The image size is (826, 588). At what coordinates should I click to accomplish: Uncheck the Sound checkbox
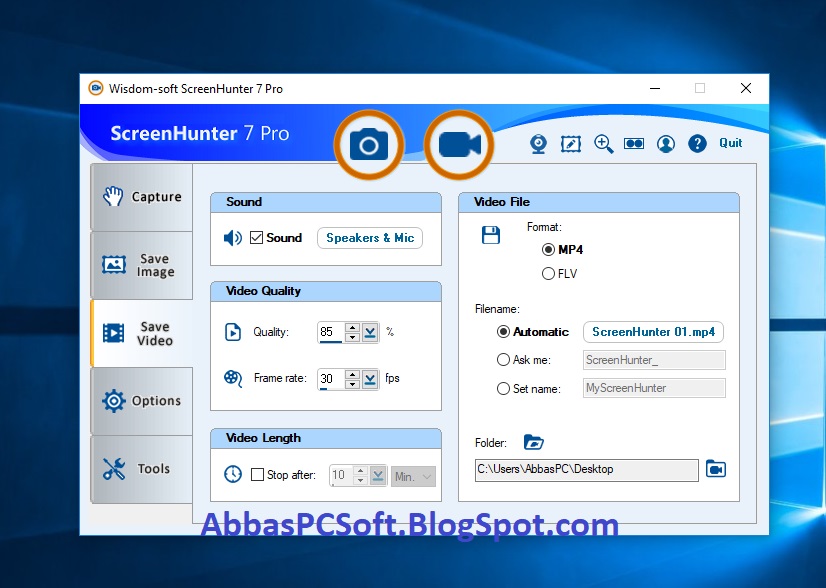coord(257,238)
